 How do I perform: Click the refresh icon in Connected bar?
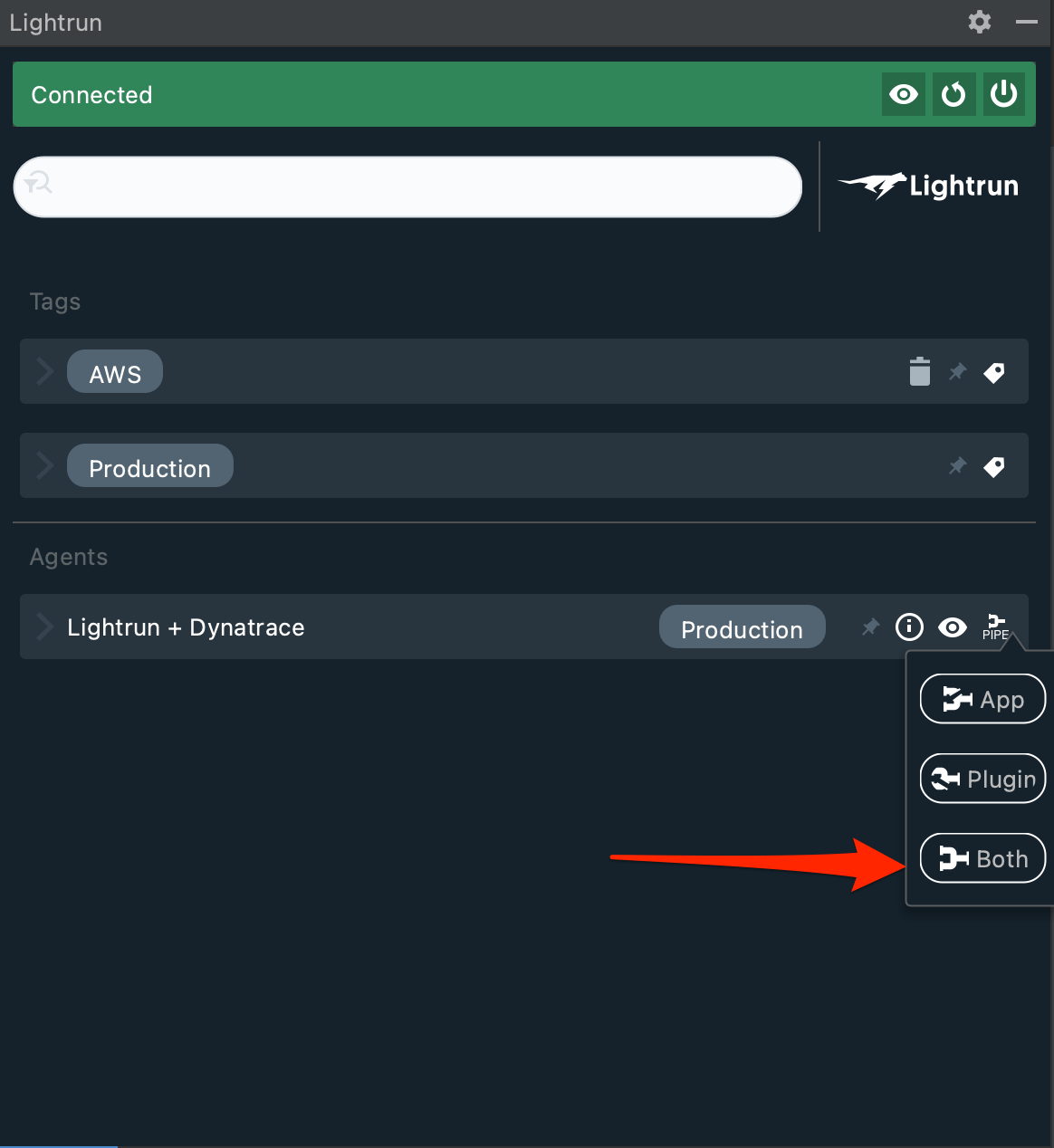[953, 94]
